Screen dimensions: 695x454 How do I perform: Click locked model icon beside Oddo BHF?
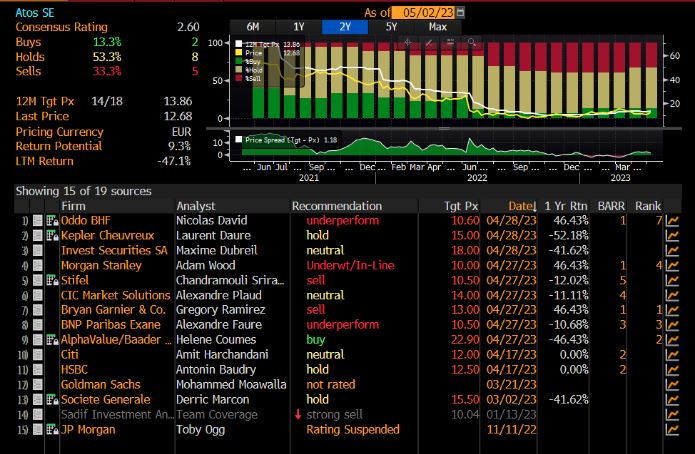(52, 220)
